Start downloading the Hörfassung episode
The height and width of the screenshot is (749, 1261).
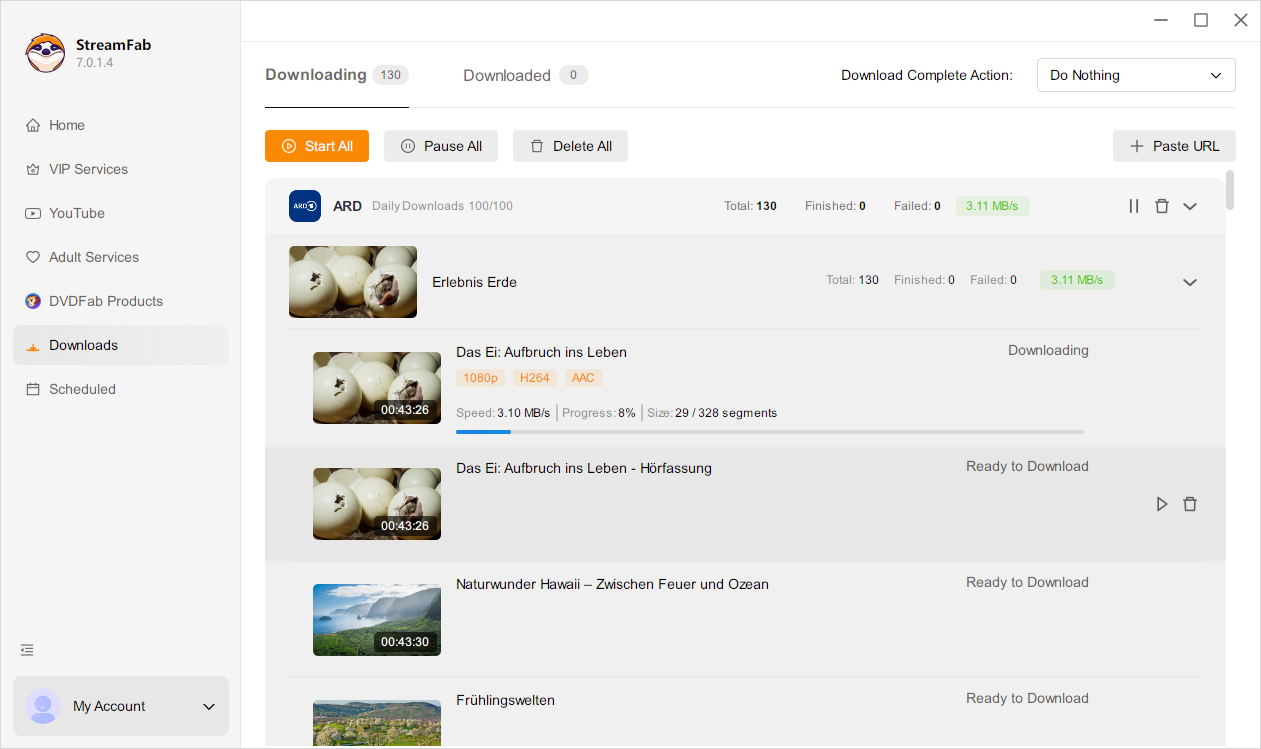pyautogui.click(x=1162, y=504)
